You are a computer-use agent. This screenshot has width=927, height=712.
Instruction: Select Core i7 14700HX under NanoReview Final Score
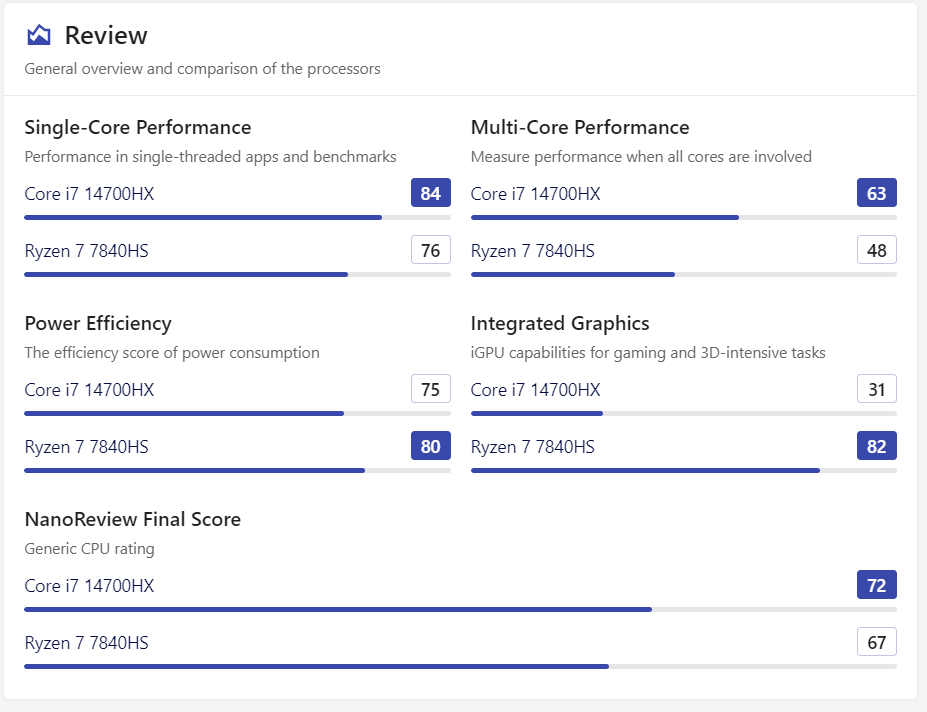point(89,586)
